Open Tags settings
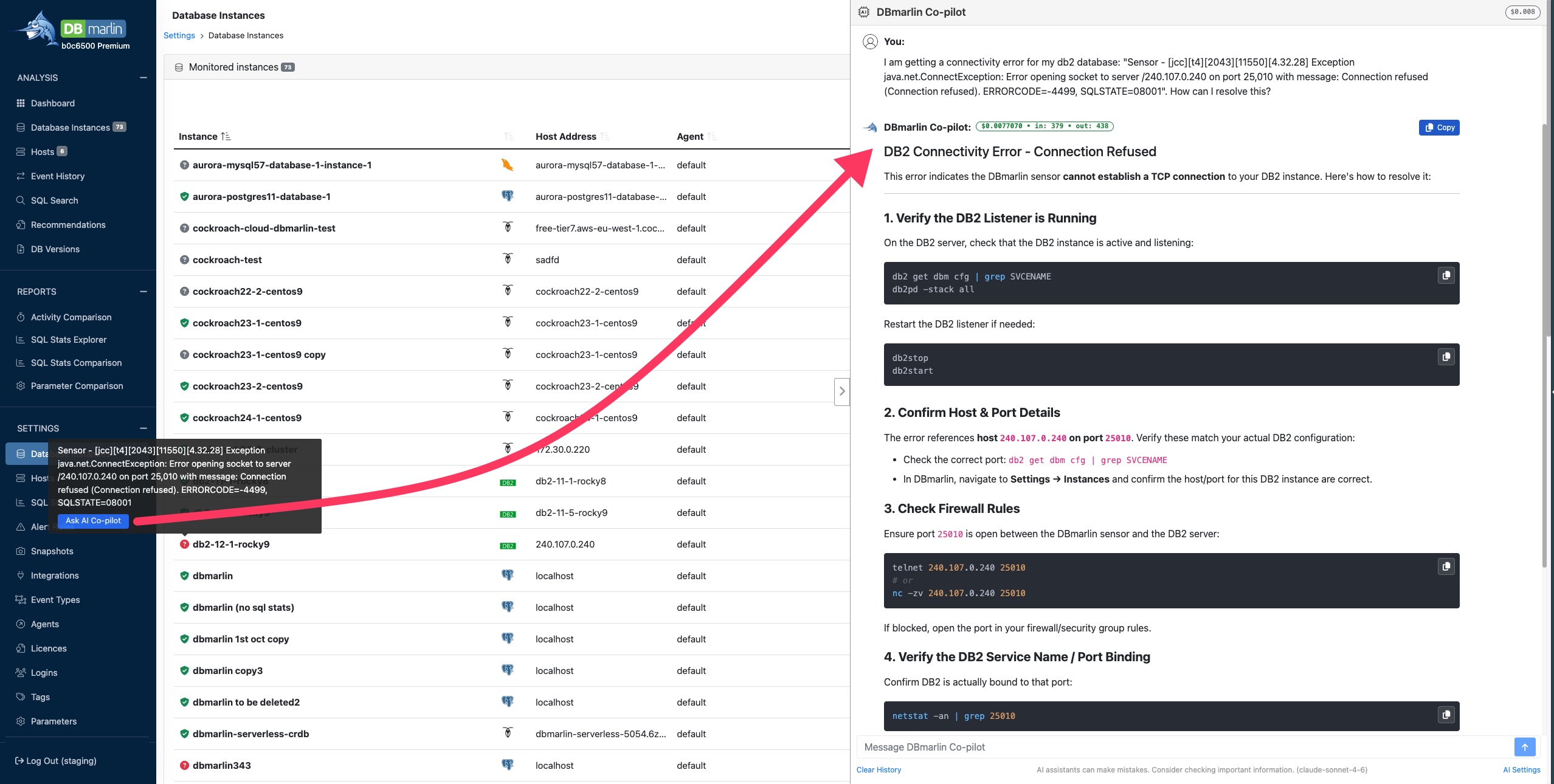This screenshot has height=784, width=1554. coord(40,697)
